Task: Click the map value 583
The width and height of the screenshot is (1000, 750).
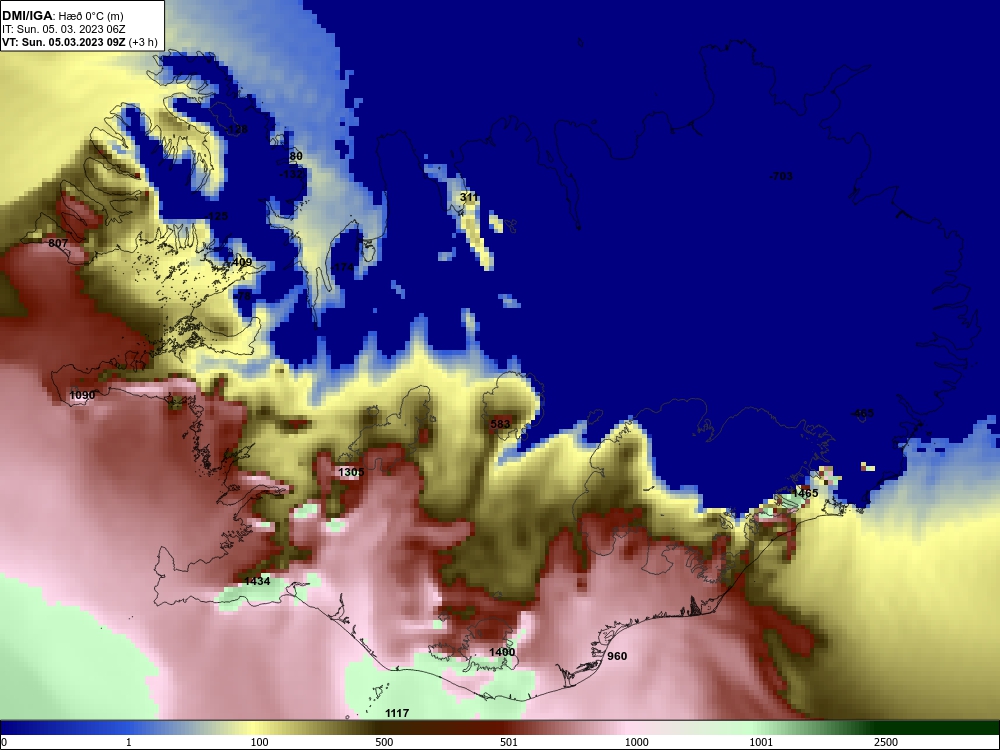Action: tap(501, 424)
